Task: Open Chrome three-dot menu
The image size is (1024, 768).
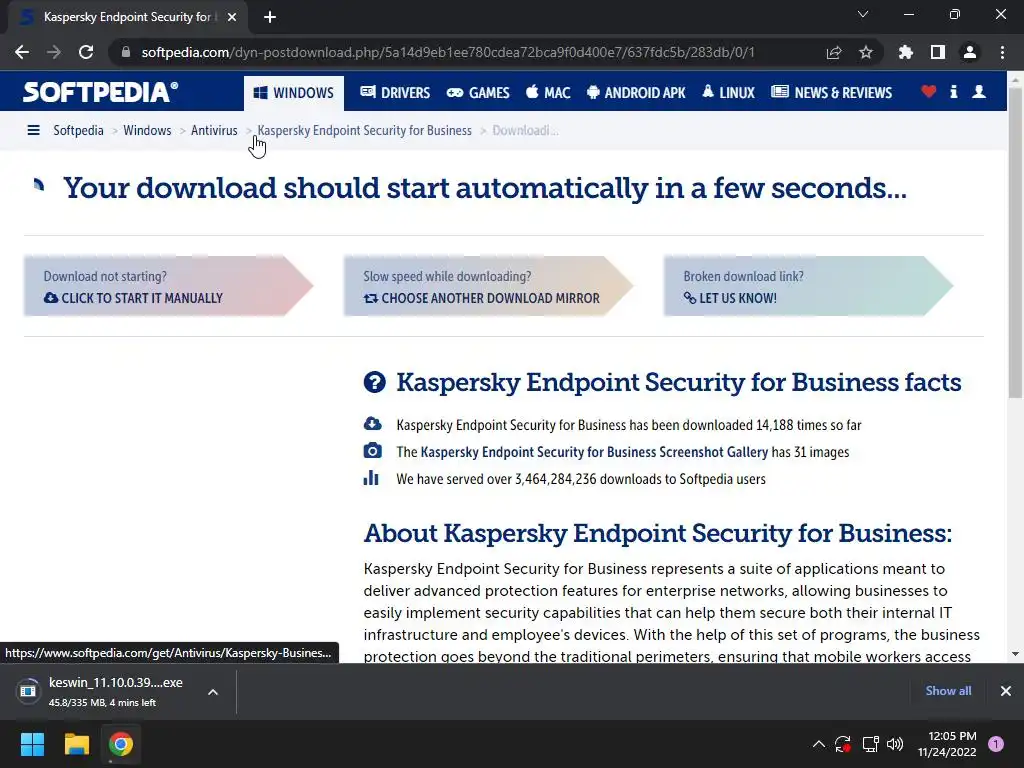Action: 1002,52
